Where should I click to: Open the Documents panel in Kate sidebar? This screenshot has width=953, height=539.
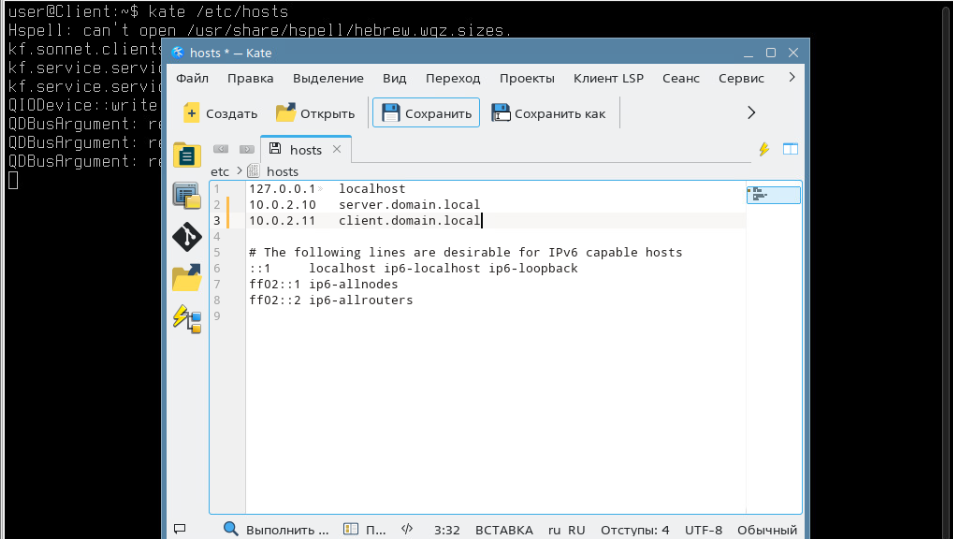[187, 156]
